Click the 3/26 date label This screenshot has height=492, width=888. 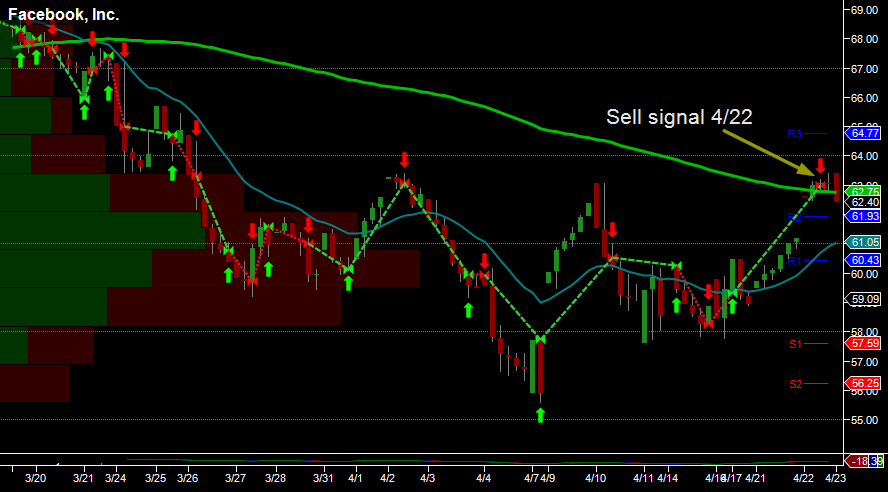(x=187, y=478)
